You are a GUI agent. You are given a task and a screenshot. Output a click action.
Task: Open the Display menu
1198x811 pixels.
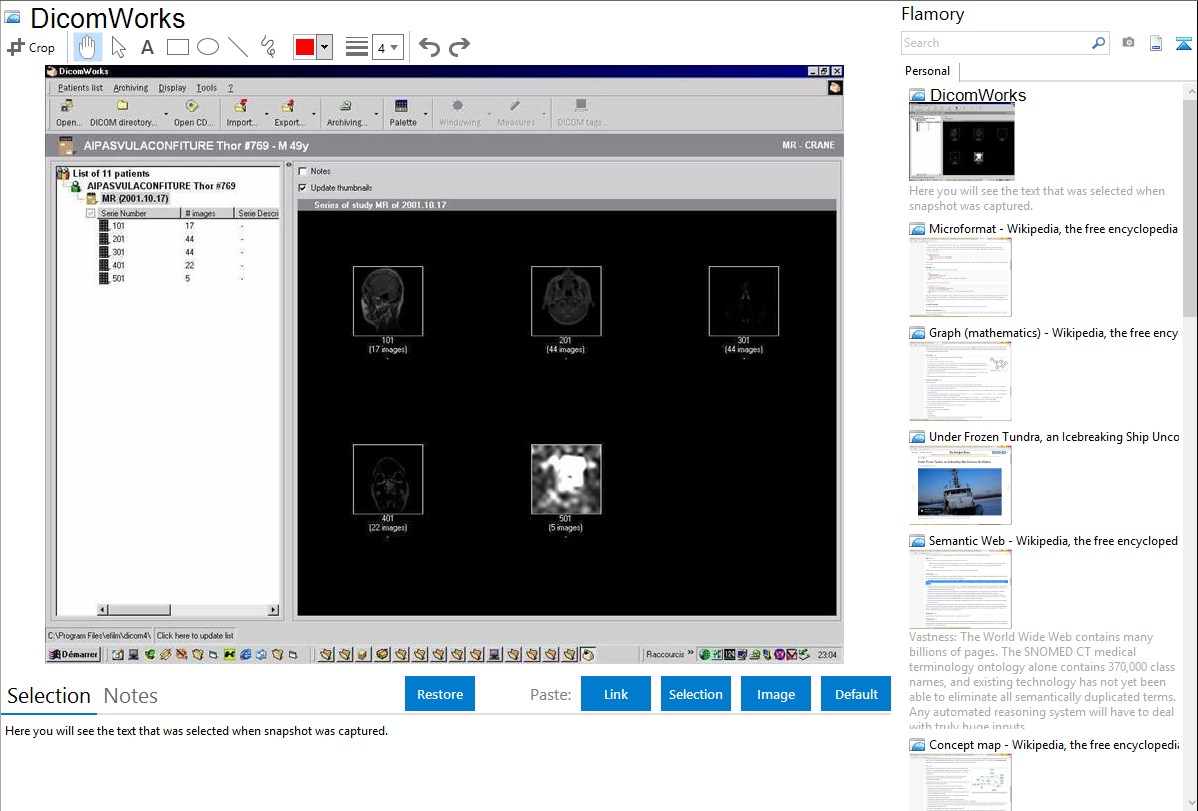[x=172, y=88]
